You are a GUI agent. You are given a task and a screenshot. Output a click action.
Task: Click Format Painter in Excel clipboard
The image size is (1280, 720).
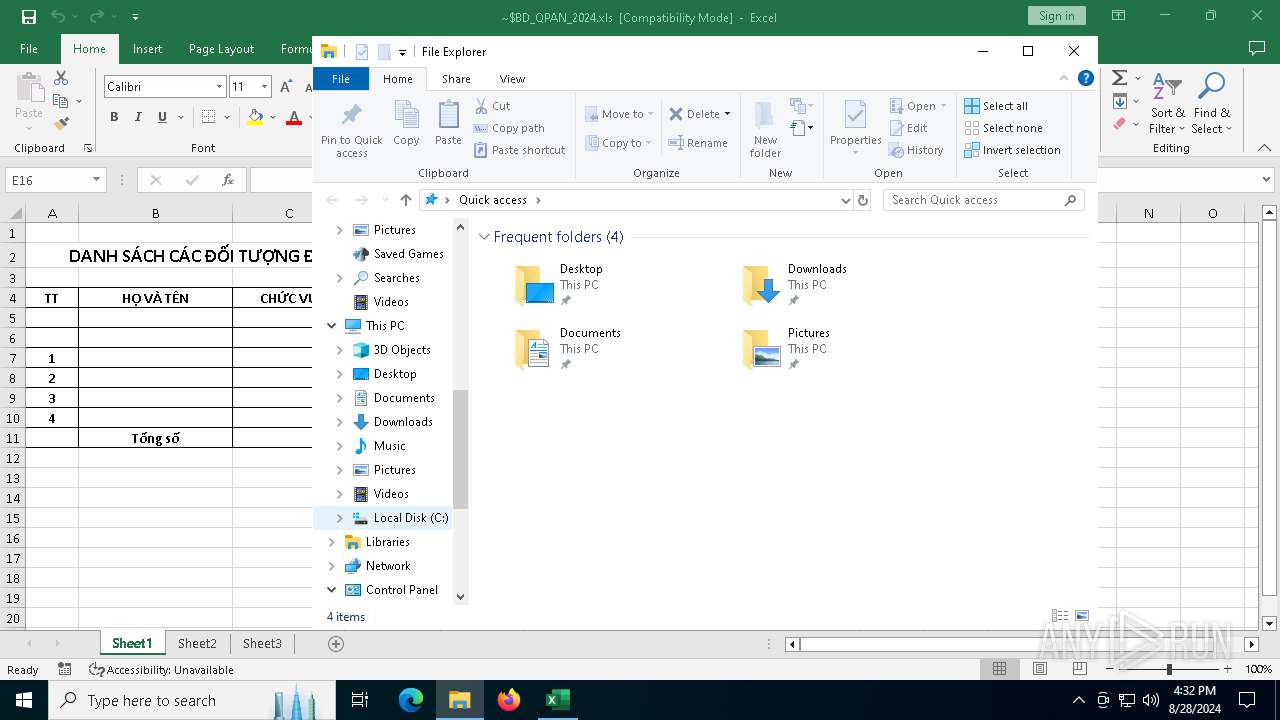pyautogui.click(x=61, y=124)
